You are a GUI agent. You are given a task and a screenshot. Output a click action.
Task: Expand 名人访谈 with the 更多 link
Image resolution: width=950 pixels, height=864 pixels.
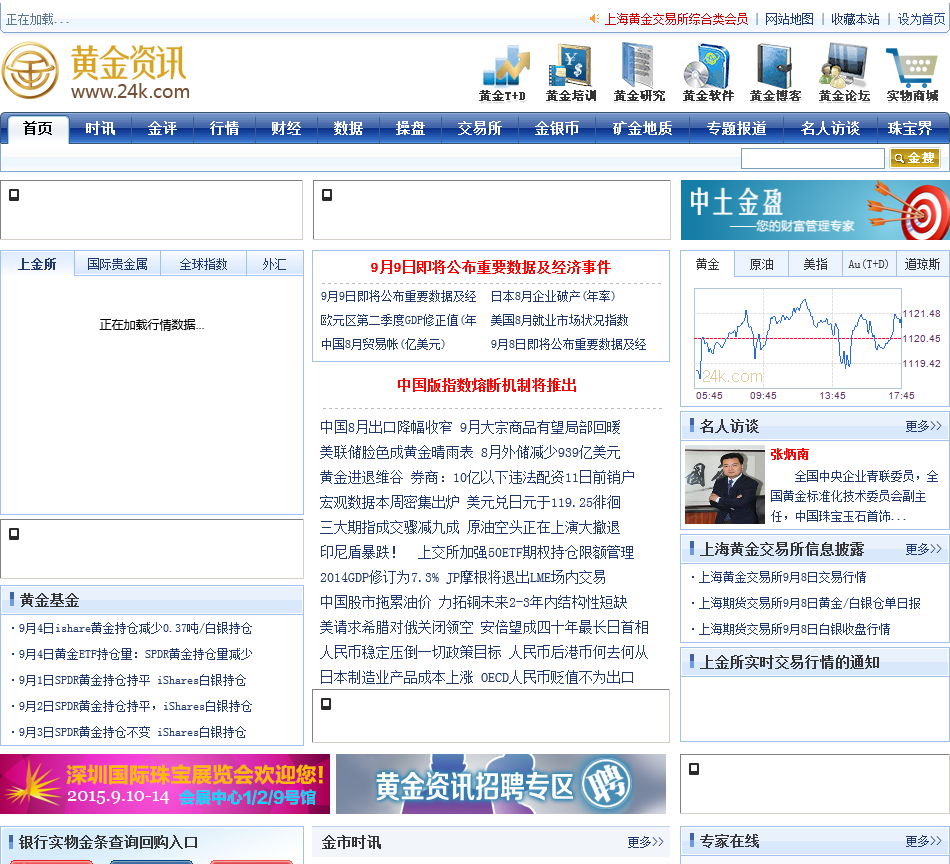922,426
